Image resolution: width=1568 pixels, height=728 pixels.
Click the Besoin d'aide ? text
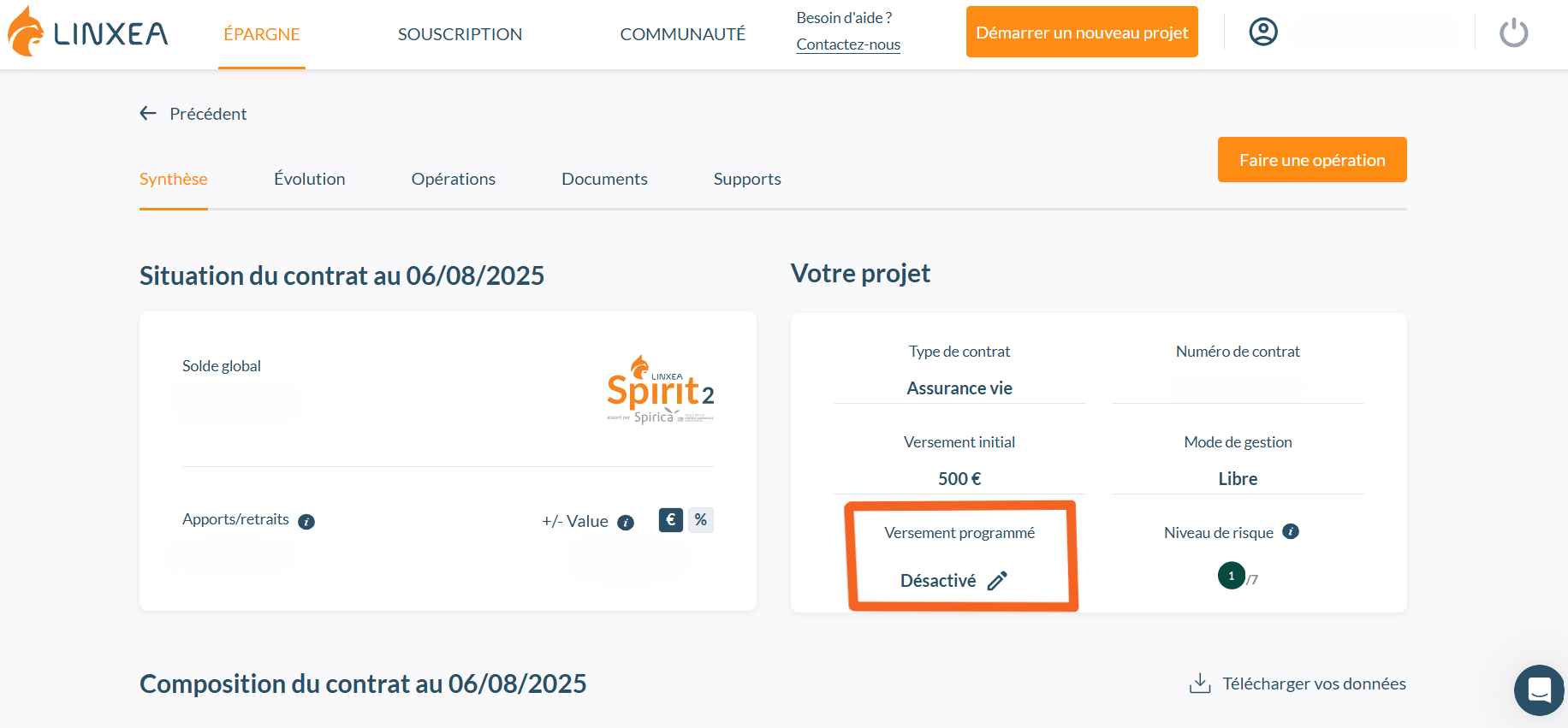click(844, 18)
